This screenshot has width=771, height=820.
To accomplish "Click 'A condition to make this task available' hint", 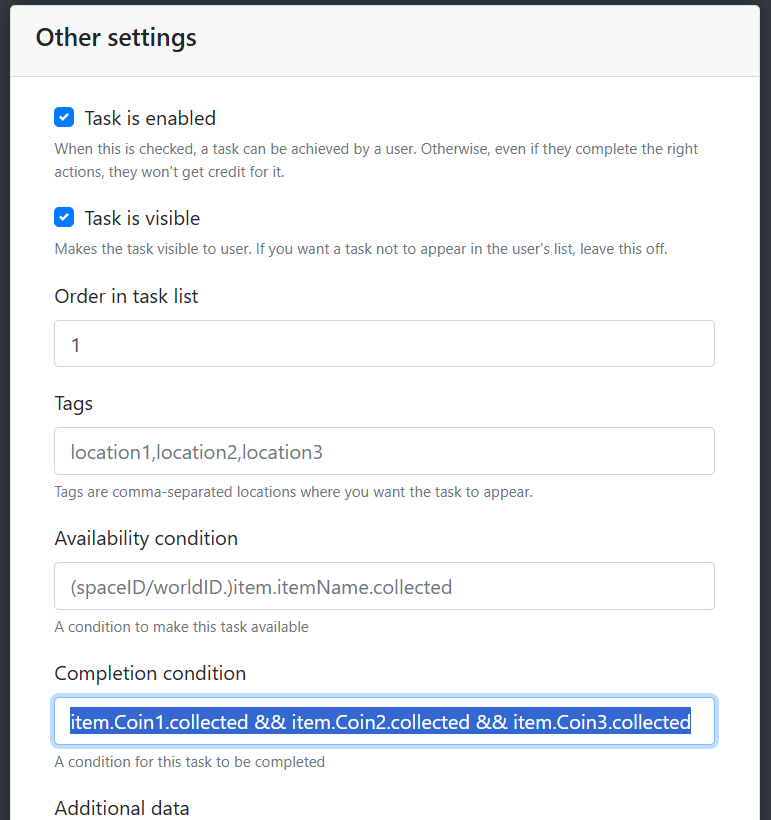I will pyautogui.click(x=182, y=627).
